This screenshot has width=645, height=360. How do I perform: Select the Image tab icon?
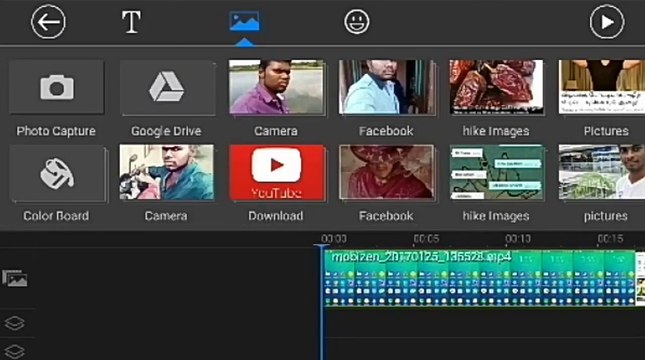pos(244,22)
